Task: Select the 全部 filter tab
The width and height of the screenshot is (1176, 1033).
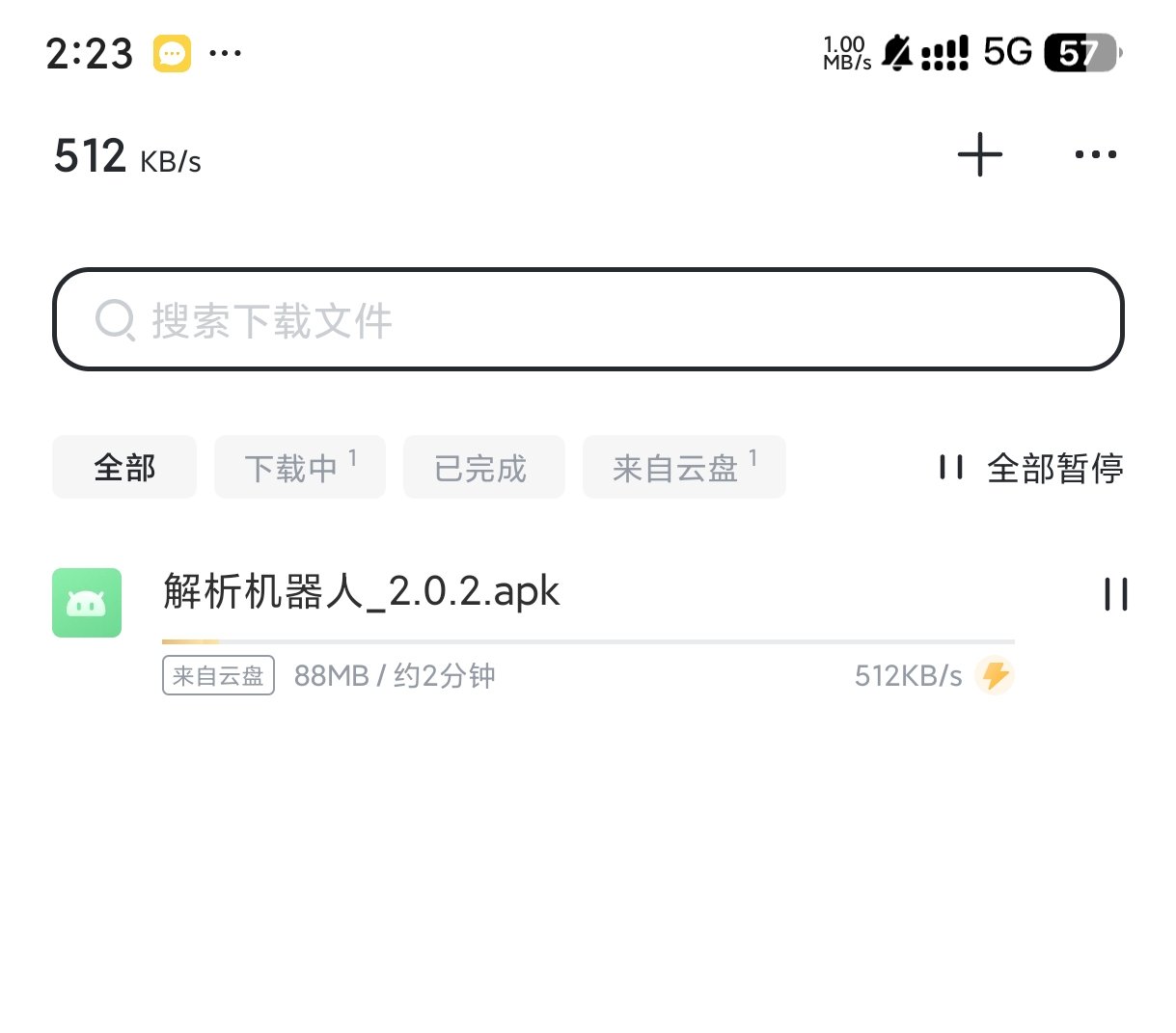Action: click(124, 468)
